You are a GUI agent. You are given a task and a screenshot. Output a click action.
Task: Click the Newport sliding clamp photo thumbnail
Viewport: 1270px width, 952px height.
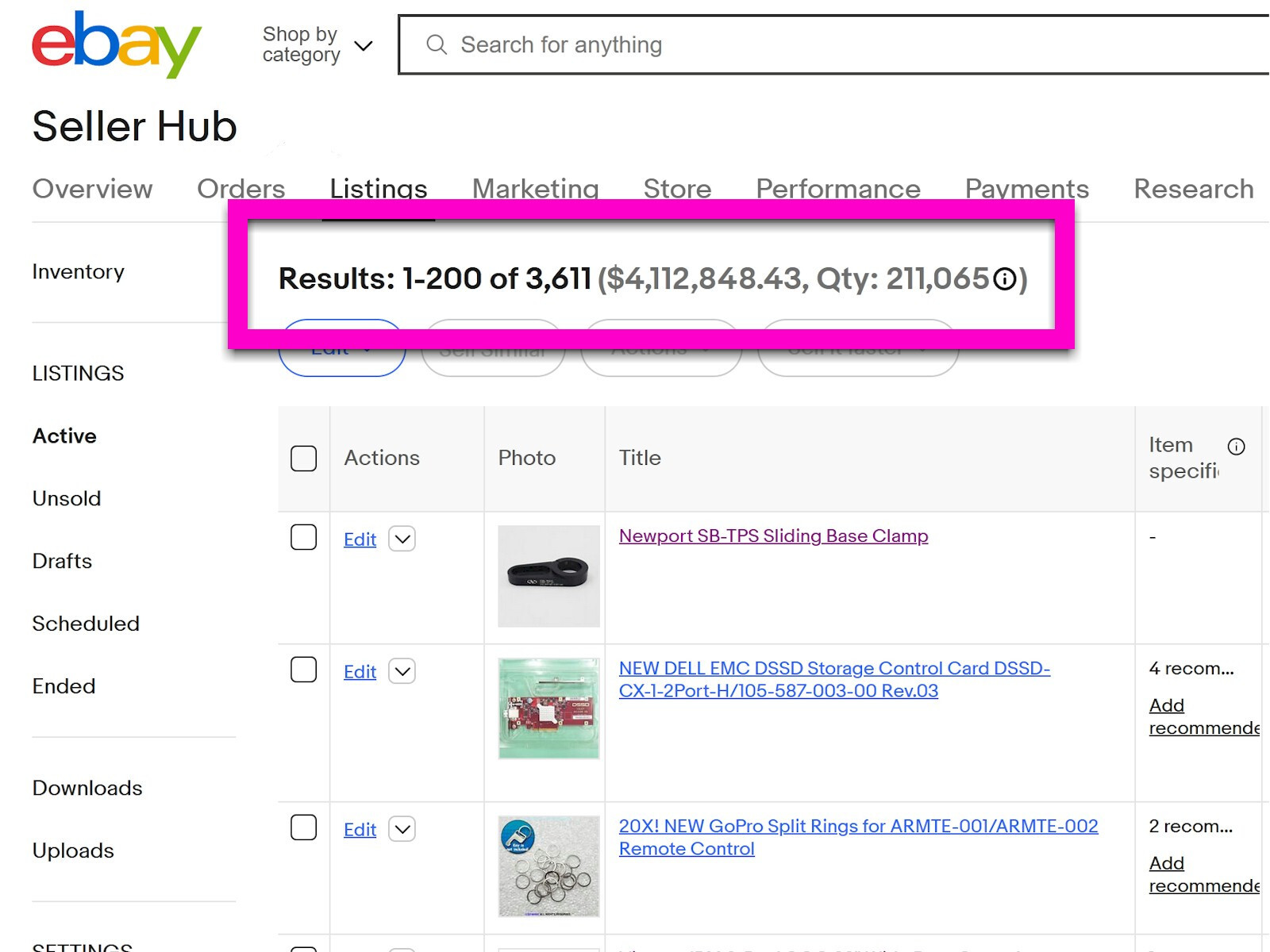(x=548, y=577)
